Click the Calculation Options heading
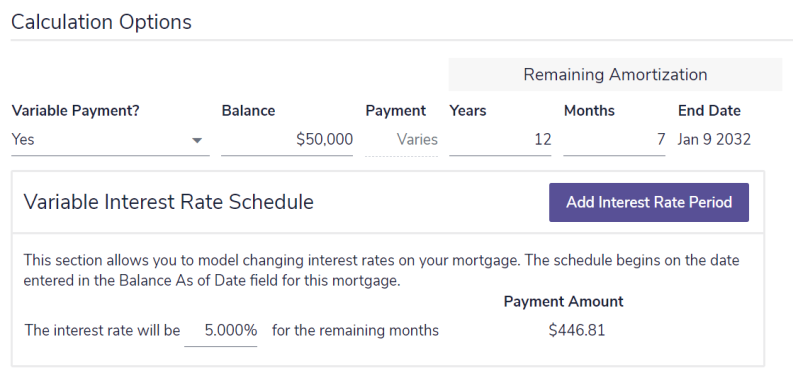Screen dimensions: 793x376 point(101,22)
